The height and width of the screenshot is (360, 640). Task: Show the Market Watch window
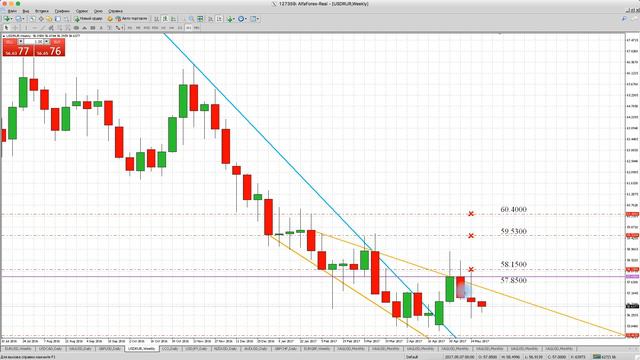[32, 19]
